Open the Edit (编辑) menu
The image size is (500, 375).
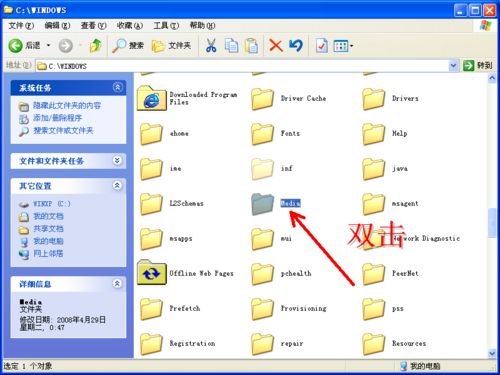point(57,25)
